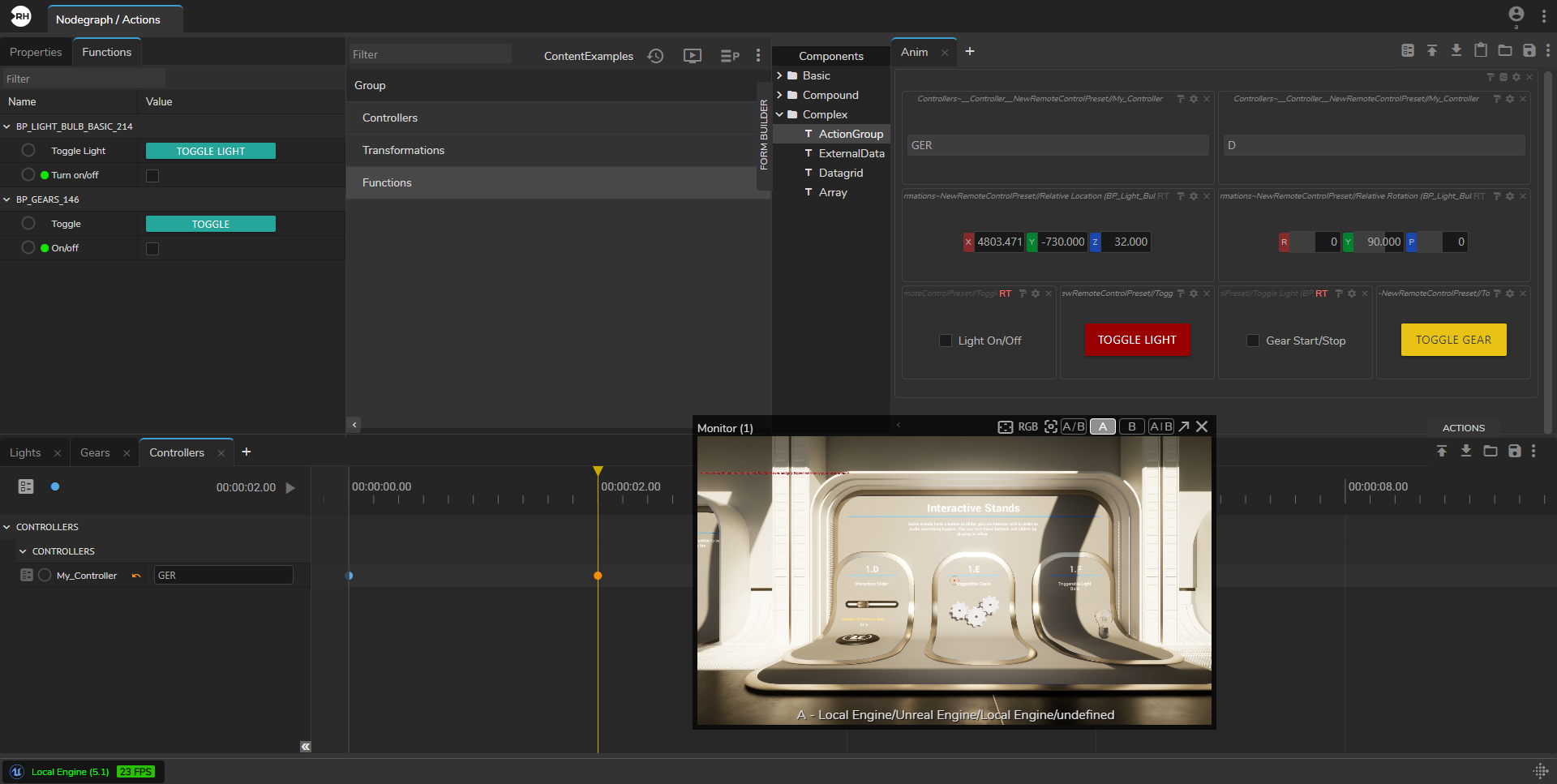Click the orange keyframe on My_Controller track
The height and width of the screenshot is (784, 1557).
click(x=598, y=576)
